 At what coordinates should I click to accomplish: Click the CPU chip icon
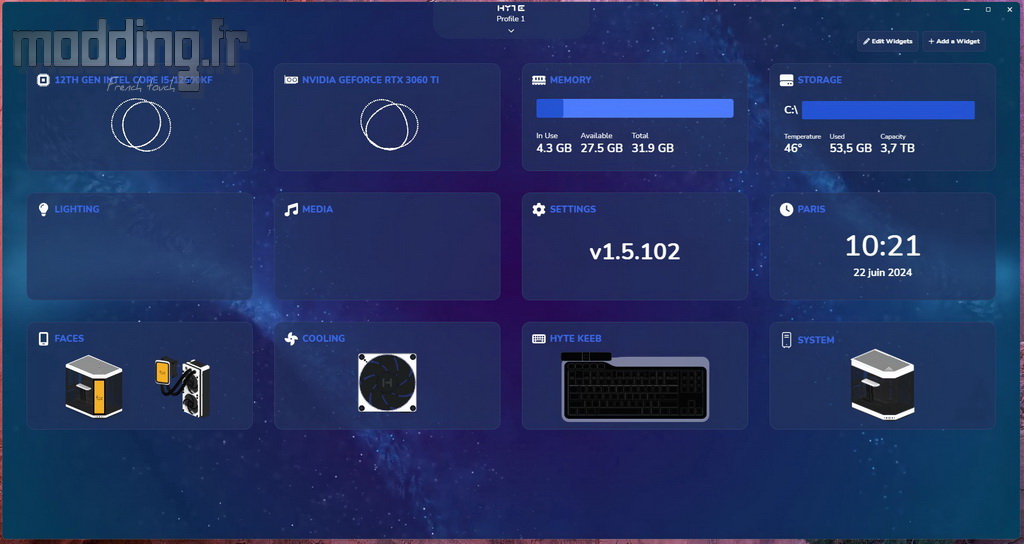[x=43, y=80]
